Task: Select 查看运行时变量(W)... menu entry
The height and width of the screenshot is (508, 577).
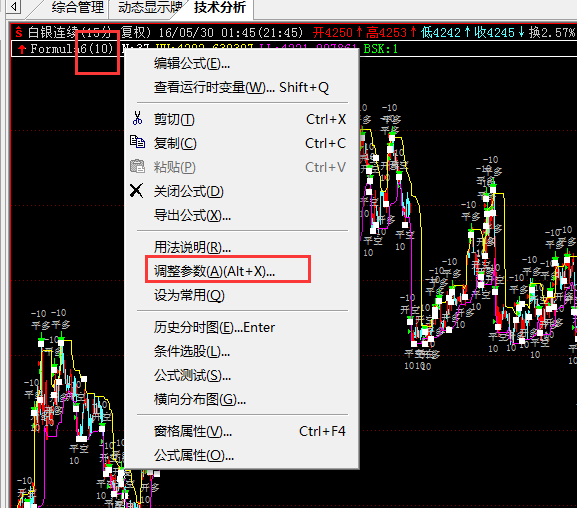Action: click(243, 88)
